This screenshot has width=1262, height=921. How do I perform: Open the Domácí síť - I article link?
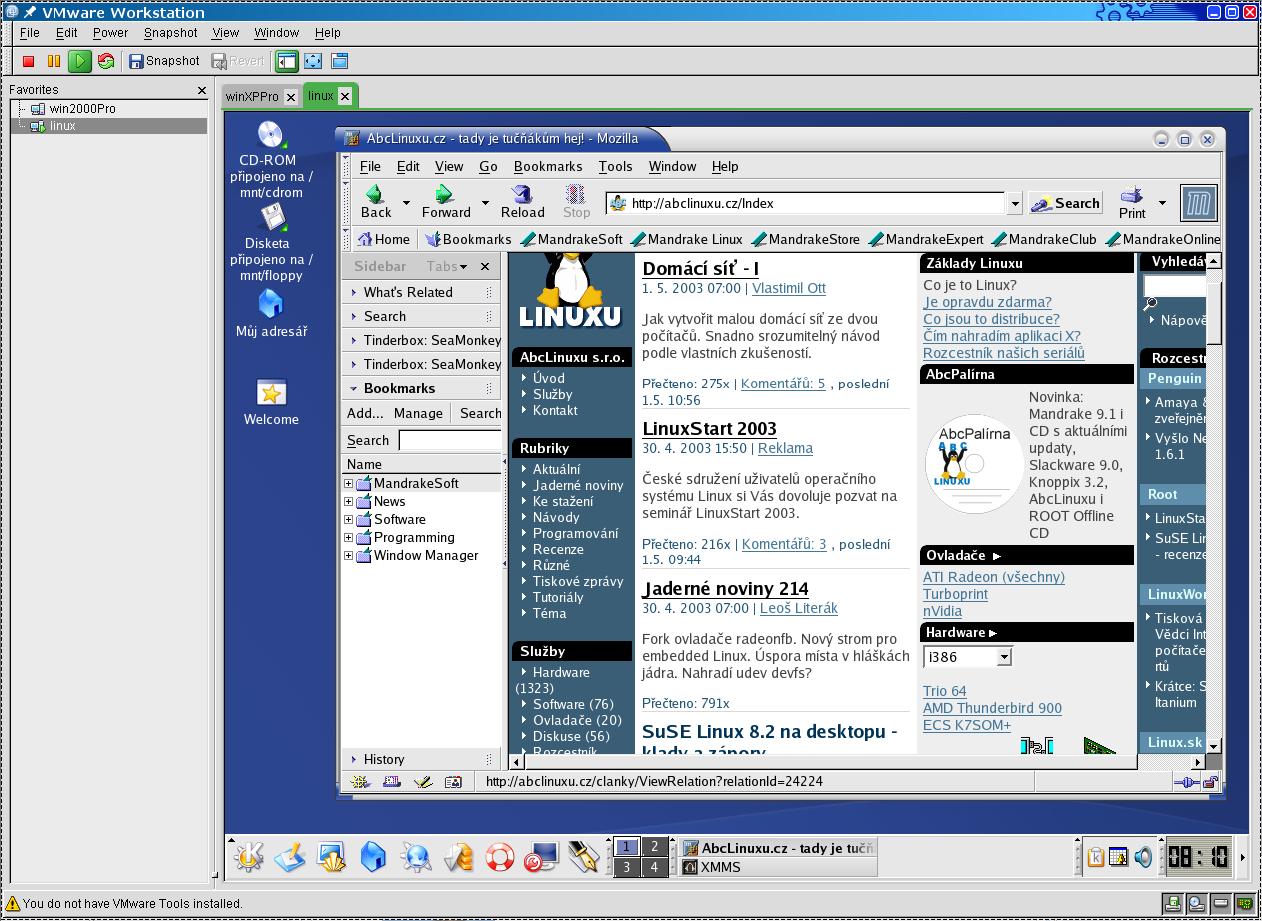click(700, 268)
